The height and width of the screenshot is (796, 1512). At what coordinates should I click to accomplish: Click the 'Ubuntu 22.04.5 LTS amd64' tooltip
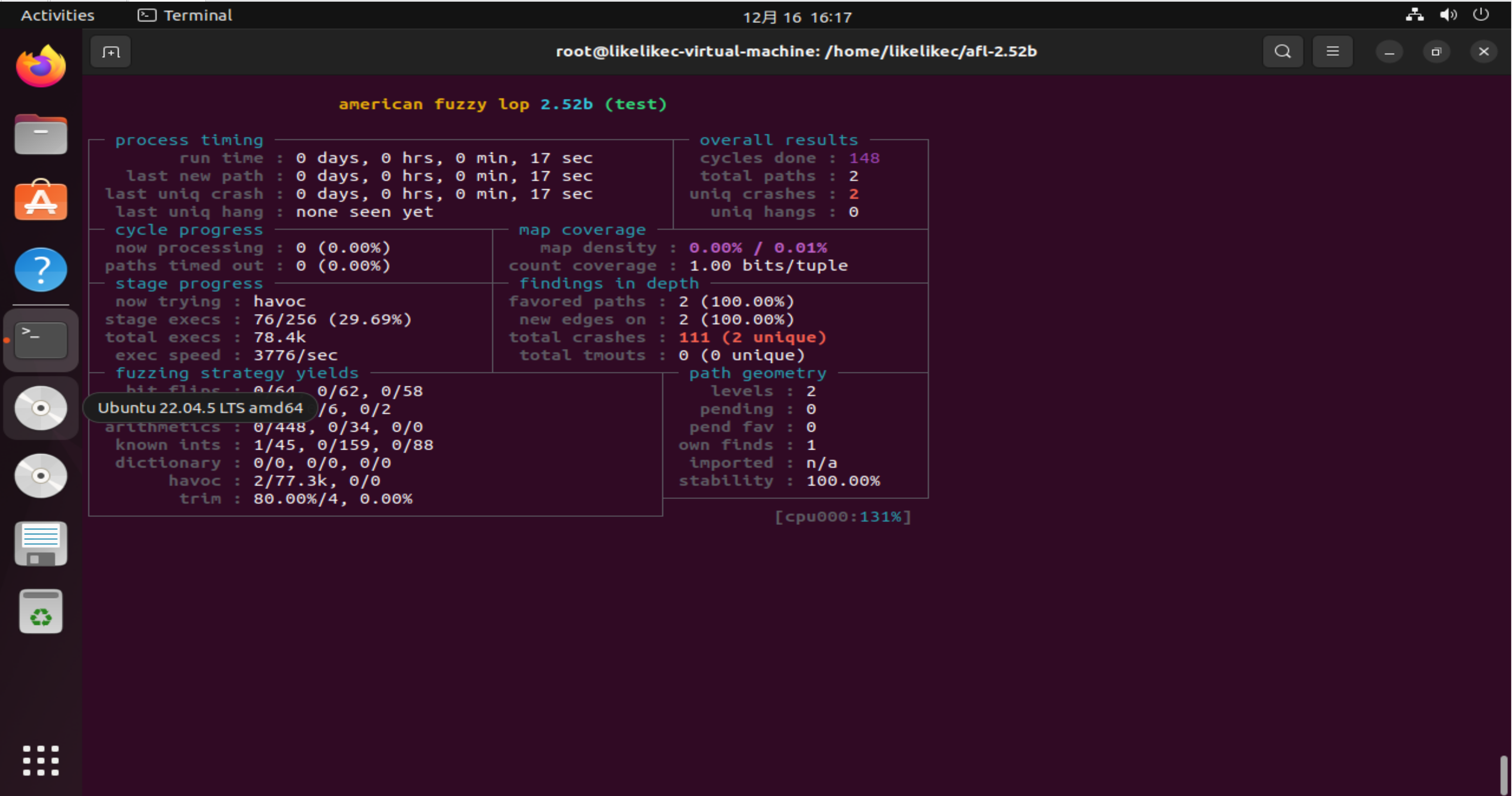pos(200,408)
